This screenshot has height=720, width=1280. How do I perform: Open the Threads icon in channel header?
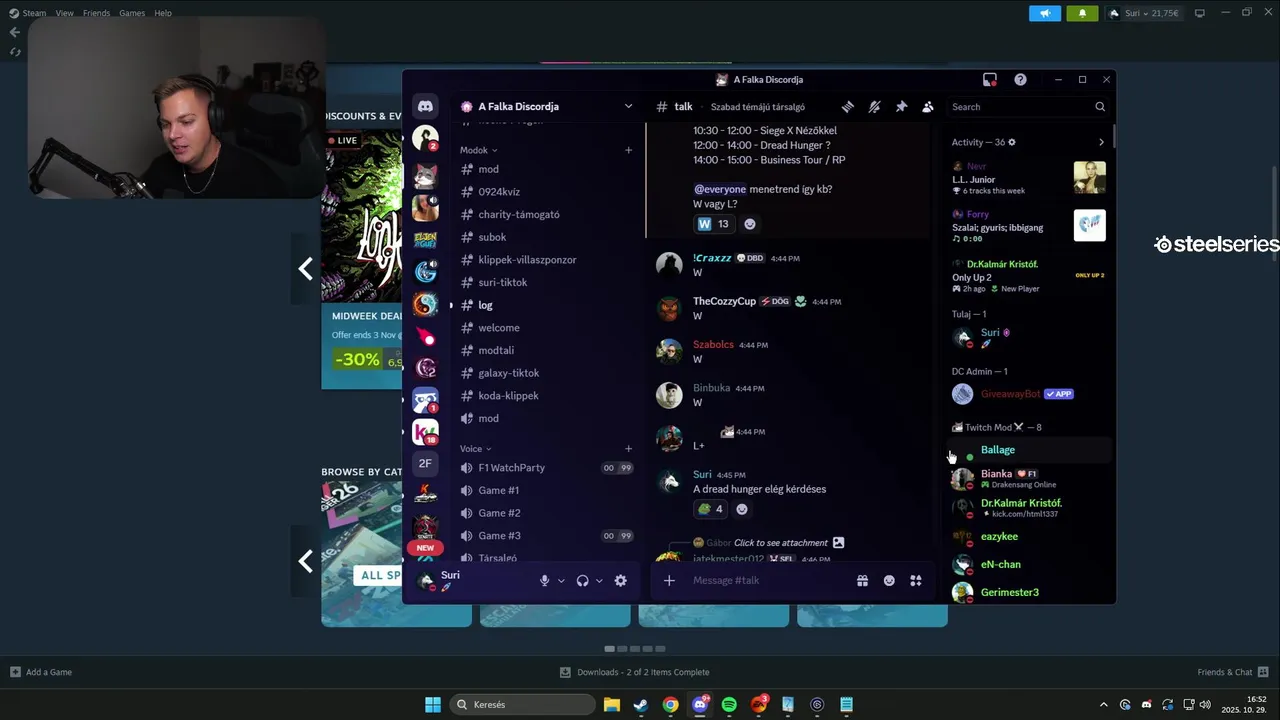tap(848, 107)
